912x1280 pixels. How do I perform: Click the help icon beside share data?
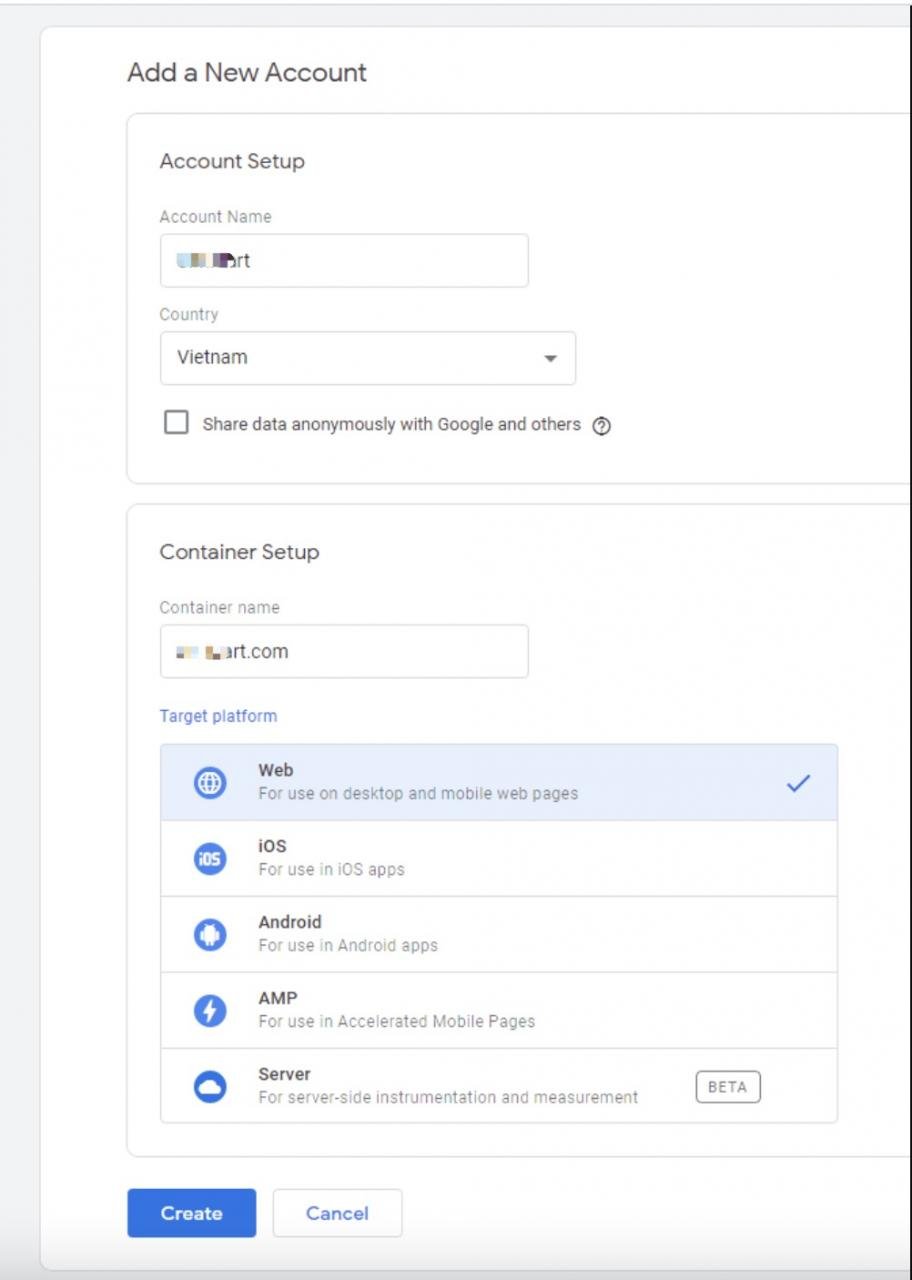tap(601, 425)
